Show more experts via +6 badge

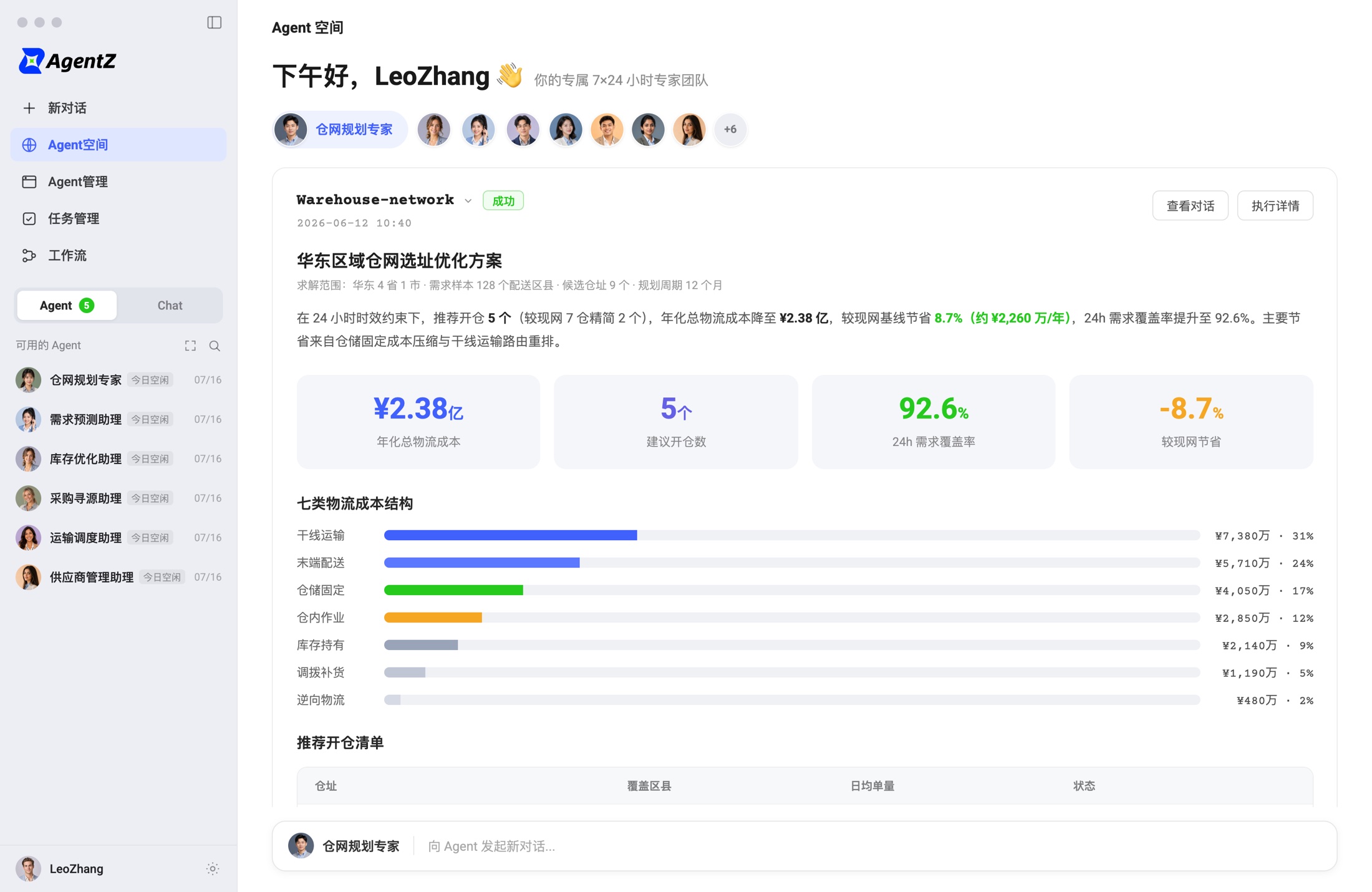[730, 129]
